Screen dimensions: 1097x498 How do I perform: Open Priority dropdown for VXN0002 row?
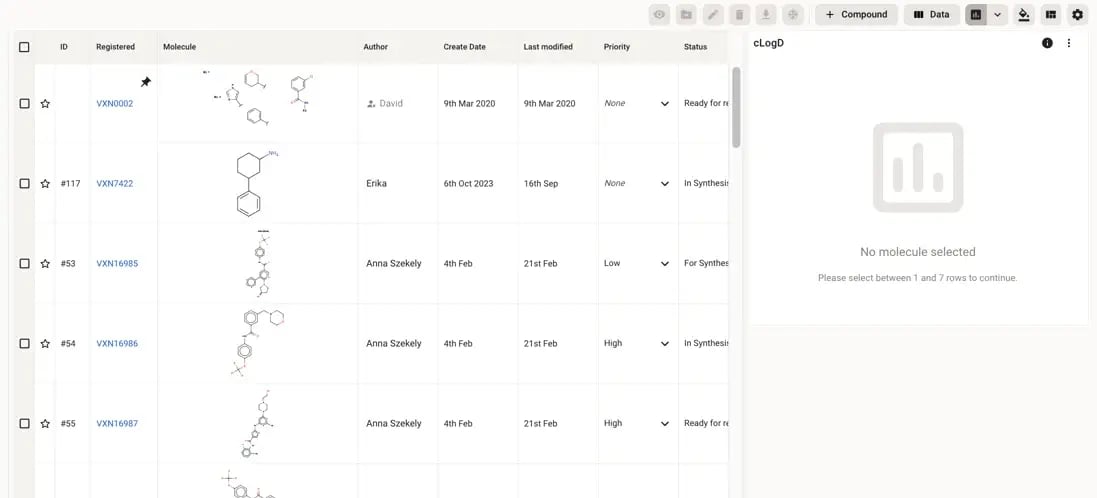(664, 104)
